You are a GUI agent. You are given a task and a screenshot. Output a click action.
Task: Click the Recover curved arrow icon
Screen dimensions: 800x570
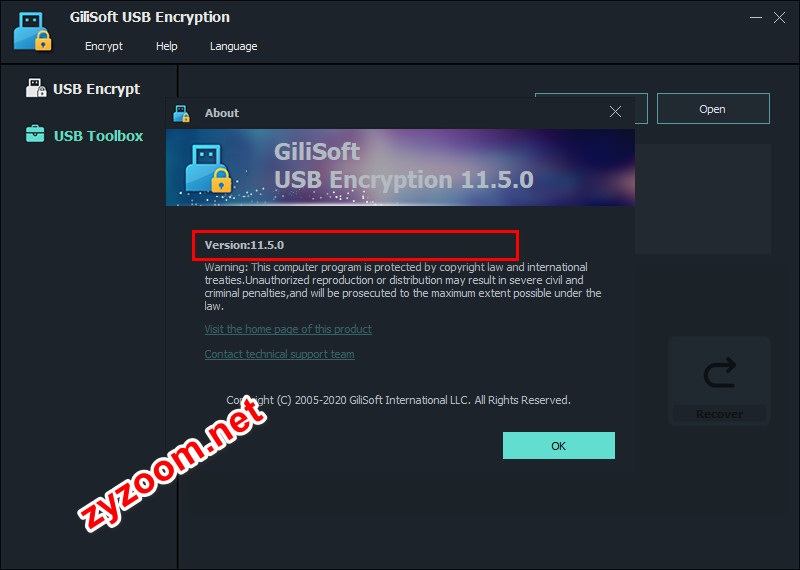point(719,373)
